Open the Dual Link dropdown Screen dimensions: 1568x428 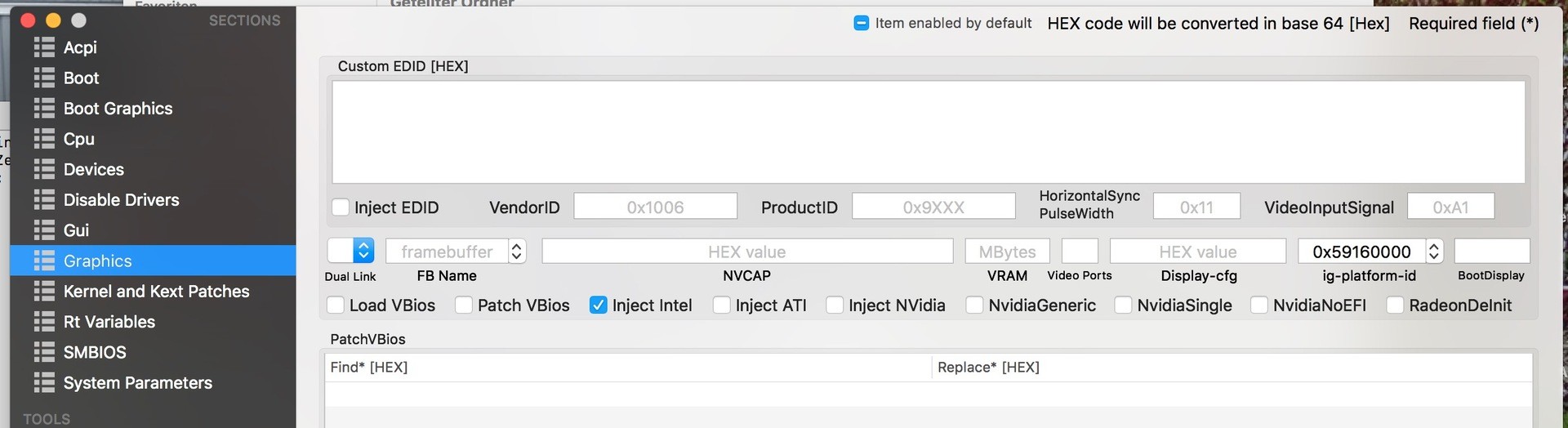tap(363, 251)
